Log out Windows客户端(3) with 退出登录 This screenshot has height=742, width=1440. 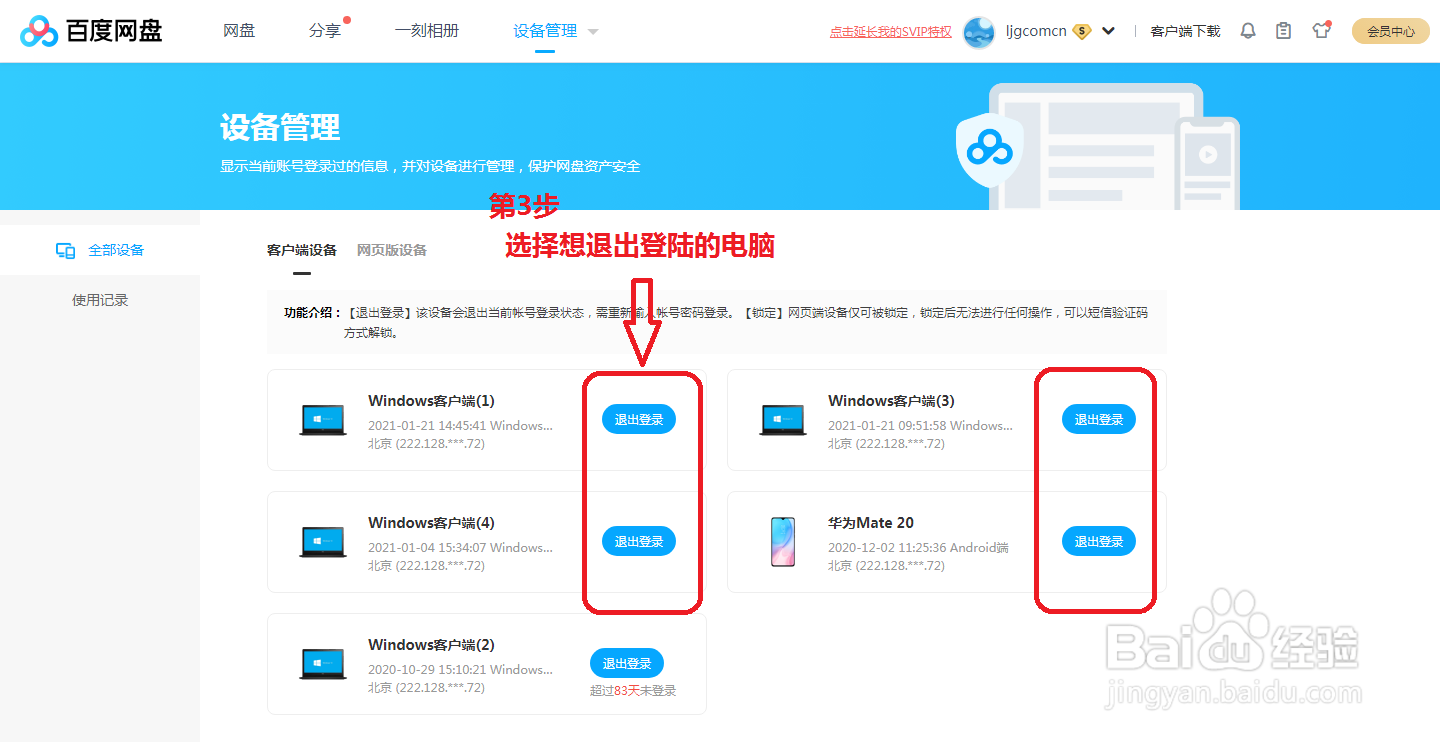coord(1099,419)
